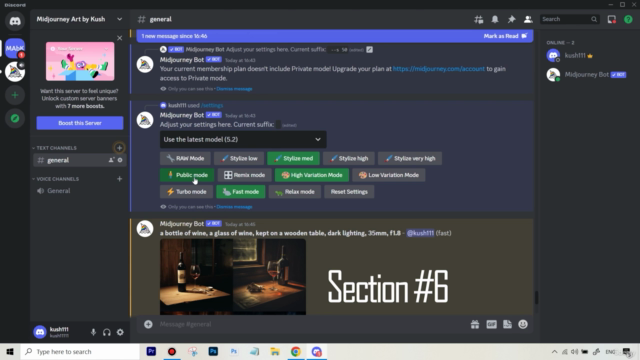Enable Remix mode setting

(x=244, y=175)
